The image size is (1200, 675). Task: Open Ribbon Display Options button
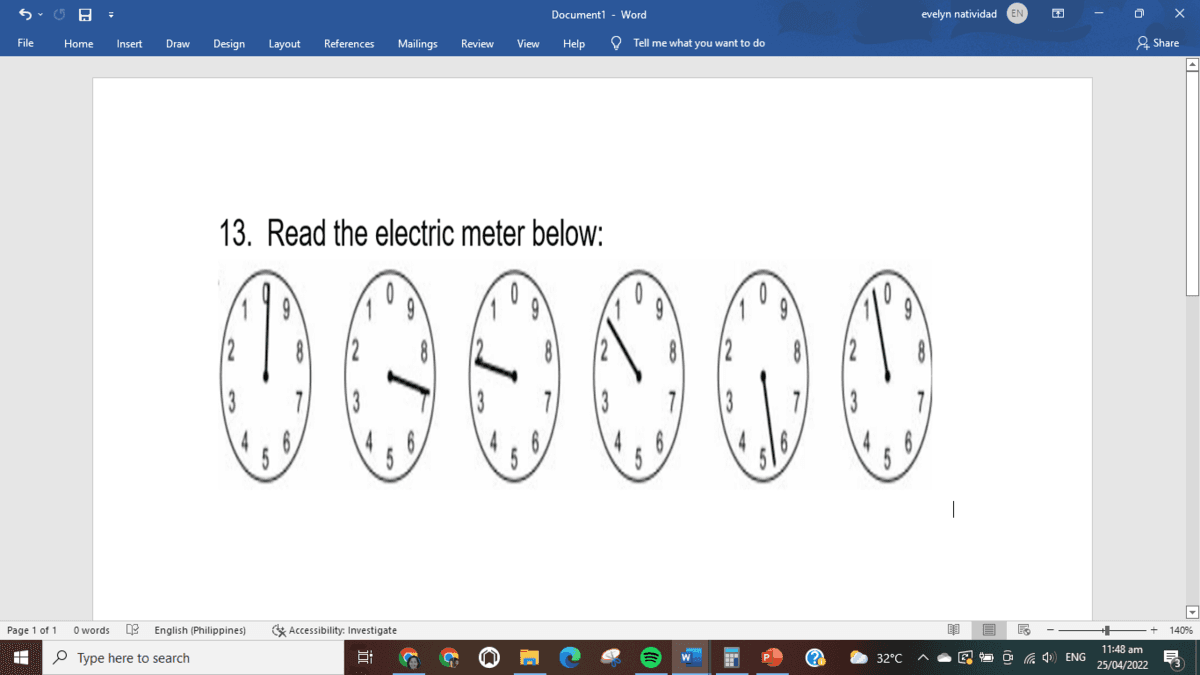click(x=1057, y=14)
